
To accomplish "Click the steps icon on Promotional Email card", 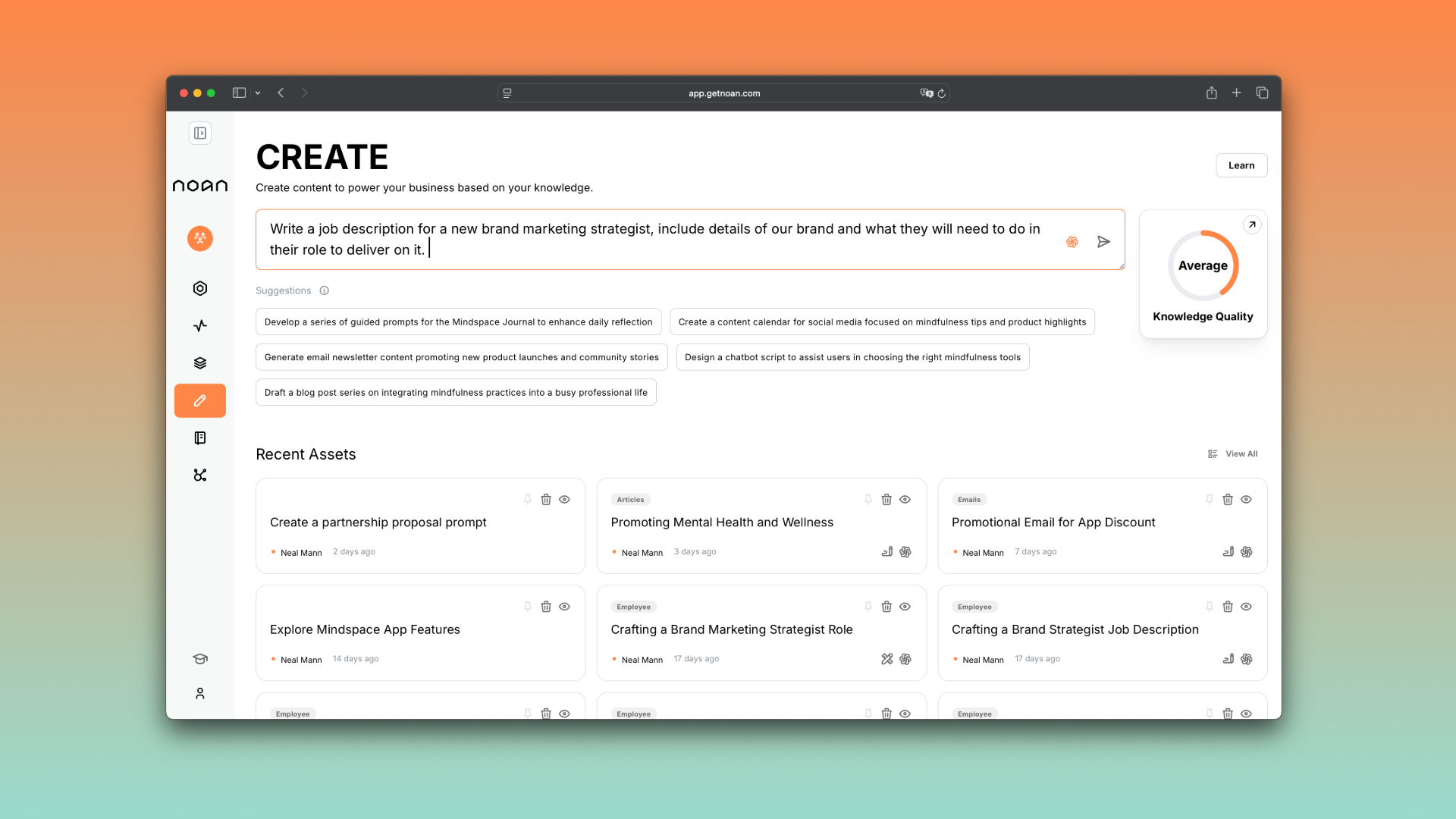I will pos(1228,552).
